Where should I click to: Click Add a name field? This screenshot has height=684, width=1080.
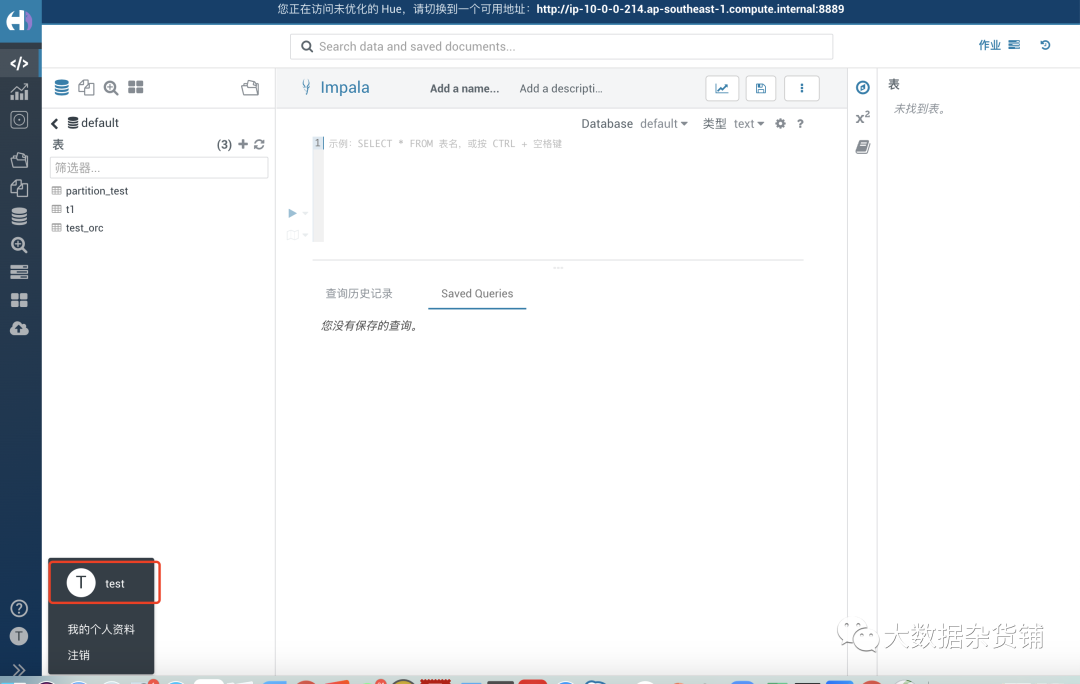[464, 88]
